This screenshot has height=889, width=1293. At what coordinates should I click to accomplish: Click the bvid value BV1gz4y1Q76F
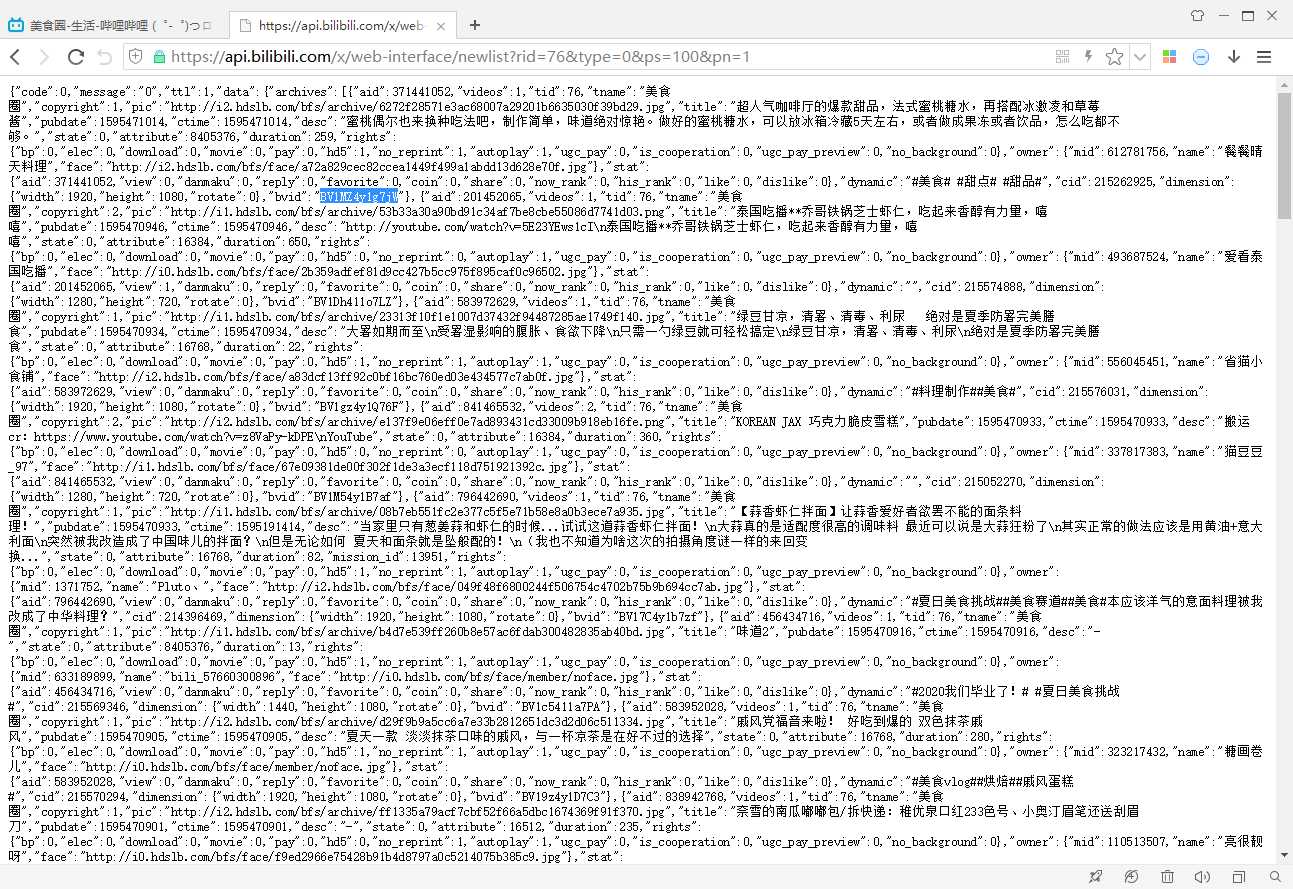pos(359,406)
